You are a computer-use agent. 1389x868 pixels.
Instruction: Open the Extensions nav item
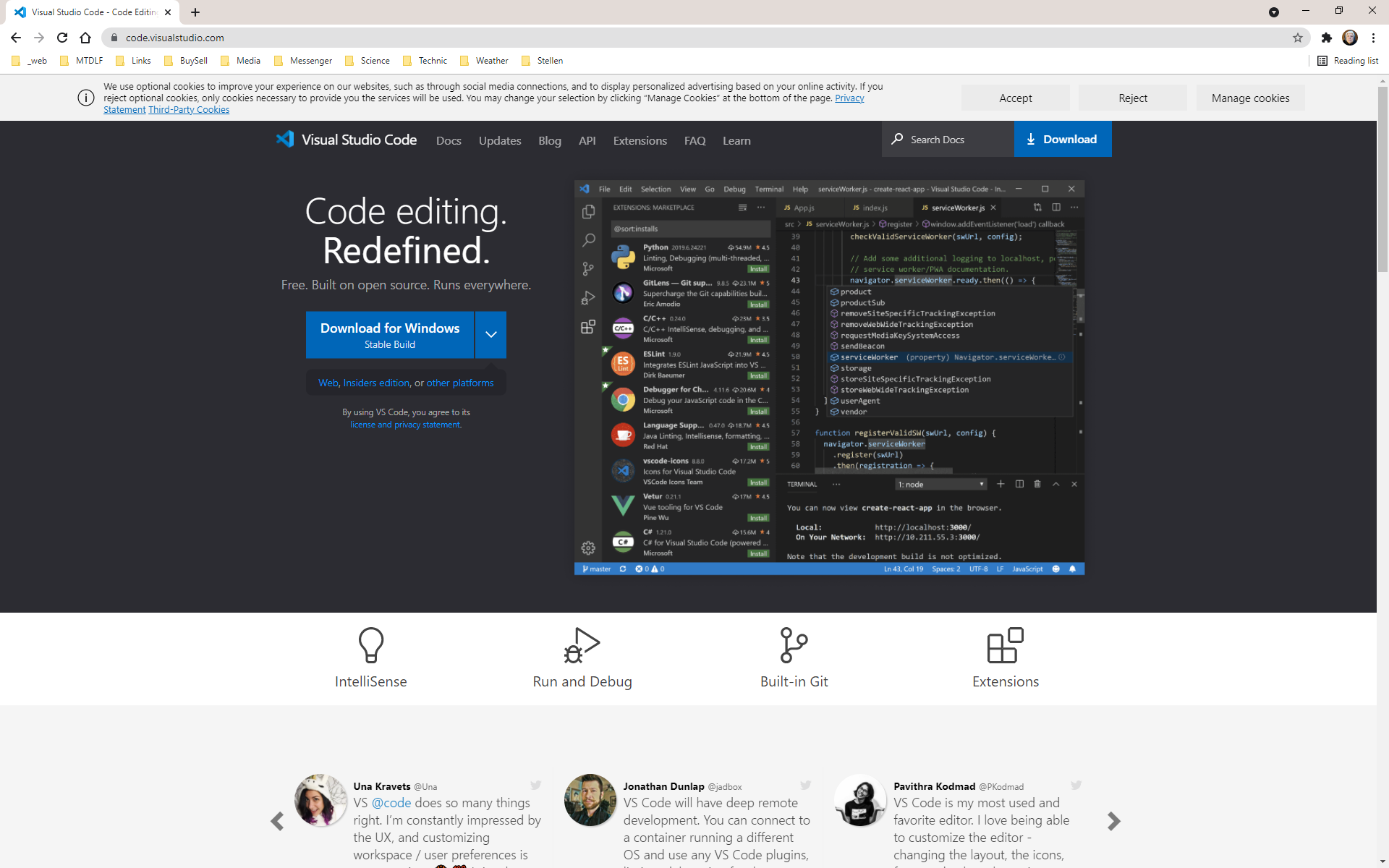640,140
